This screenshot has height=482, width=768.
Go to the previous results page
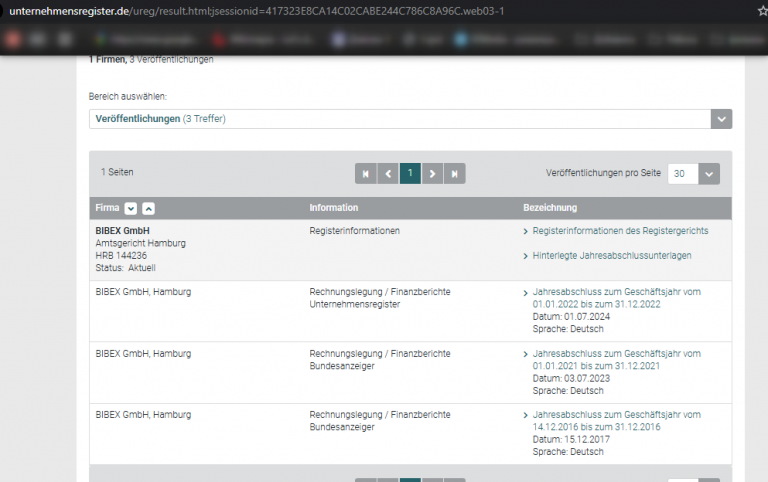pyautogui.click(x=388, y=173)
